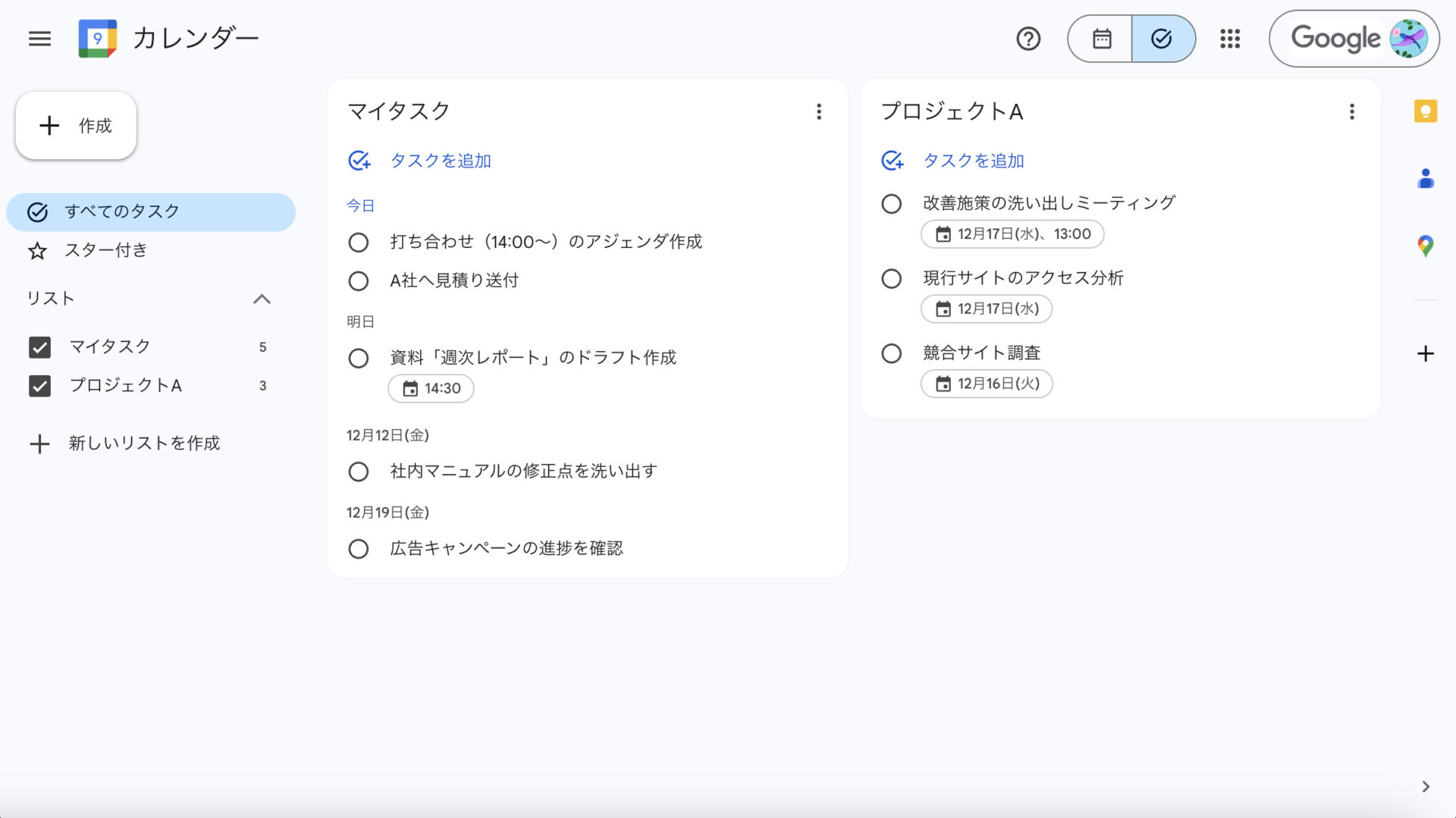Screen dimensions: 1456x818
Task: Click タスクを追加 in マイタスク
Action: tap(441, 161)
